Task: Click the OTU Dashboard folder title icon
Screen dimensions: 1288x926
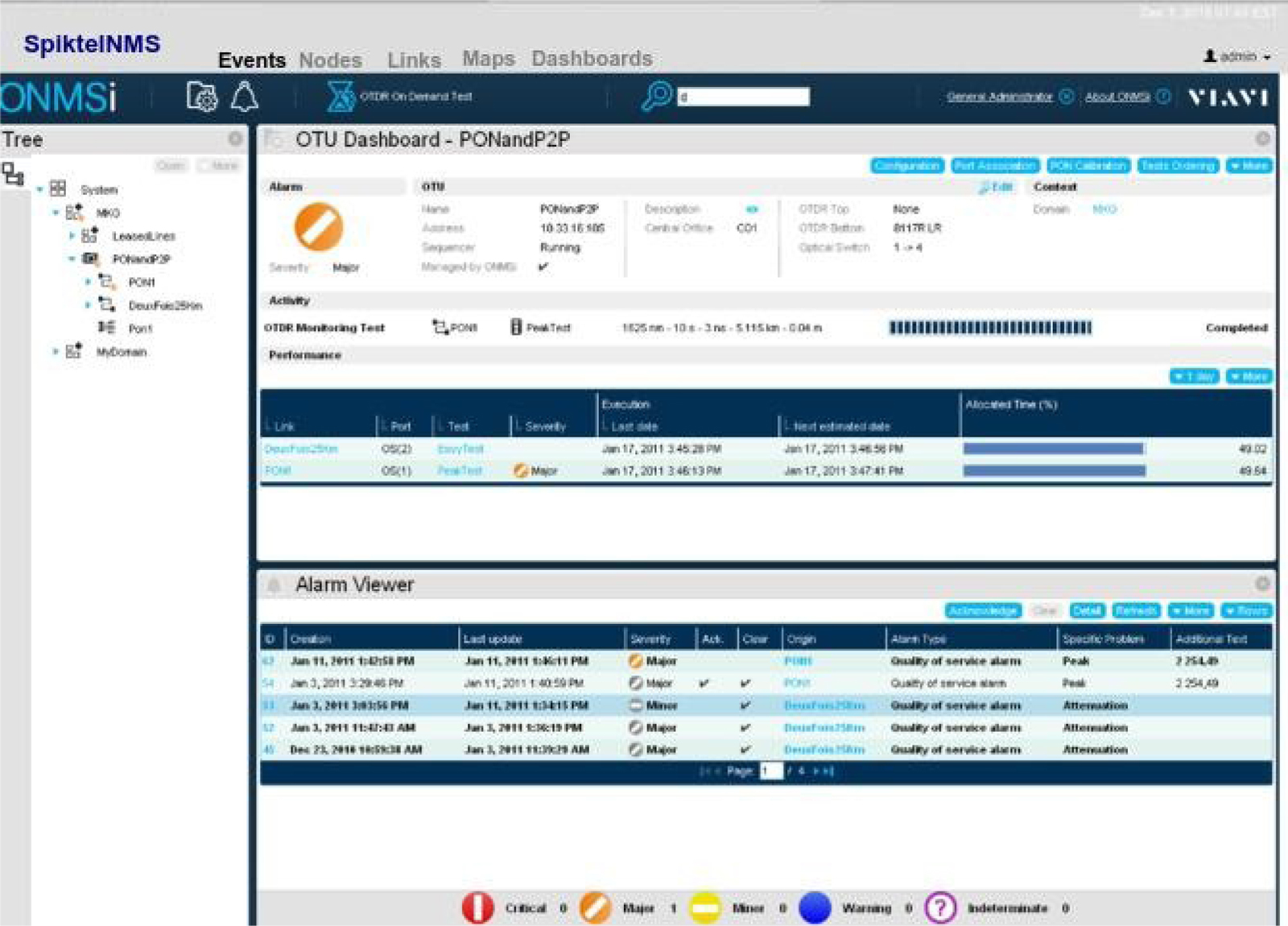Action: [274, 139]
